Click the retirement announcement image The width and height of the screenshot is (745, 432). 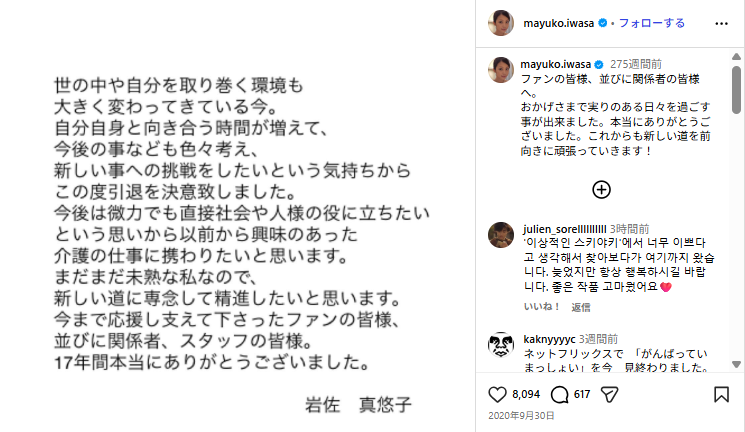coord(240,216)
